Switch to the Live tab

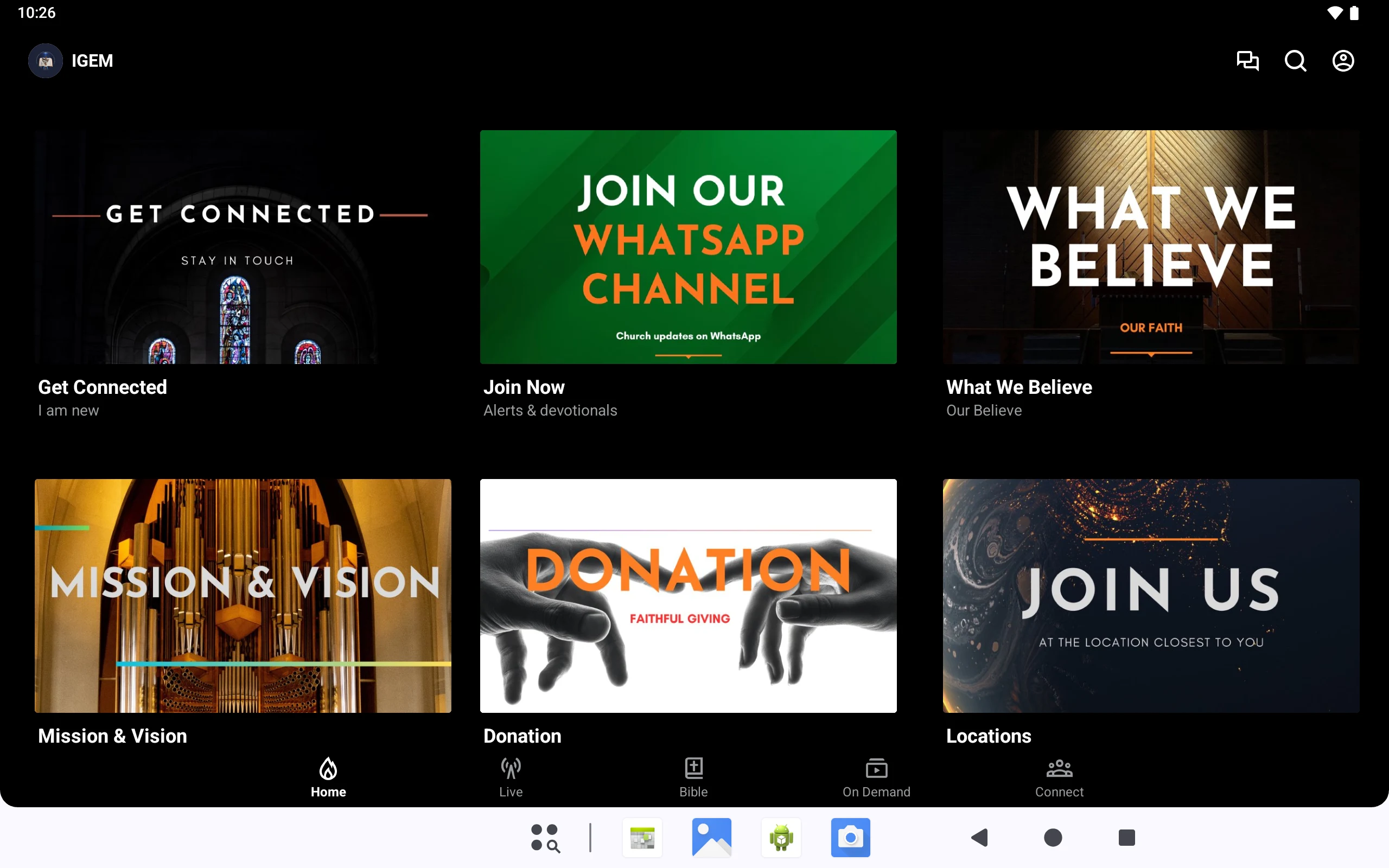pyautogui.click(x=511, y=778)
